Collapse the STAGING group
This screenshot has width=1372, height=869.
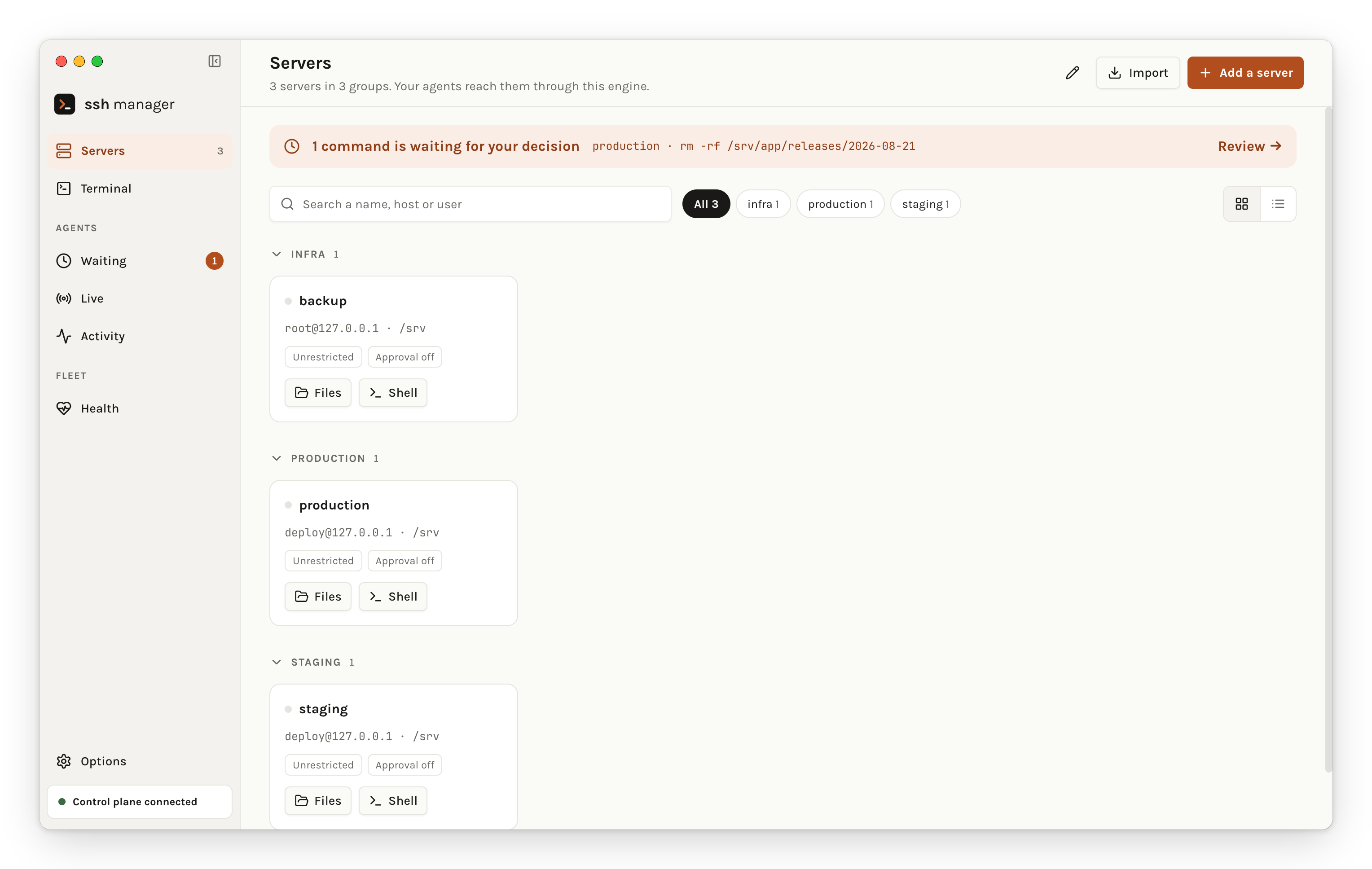click(277, 662)
